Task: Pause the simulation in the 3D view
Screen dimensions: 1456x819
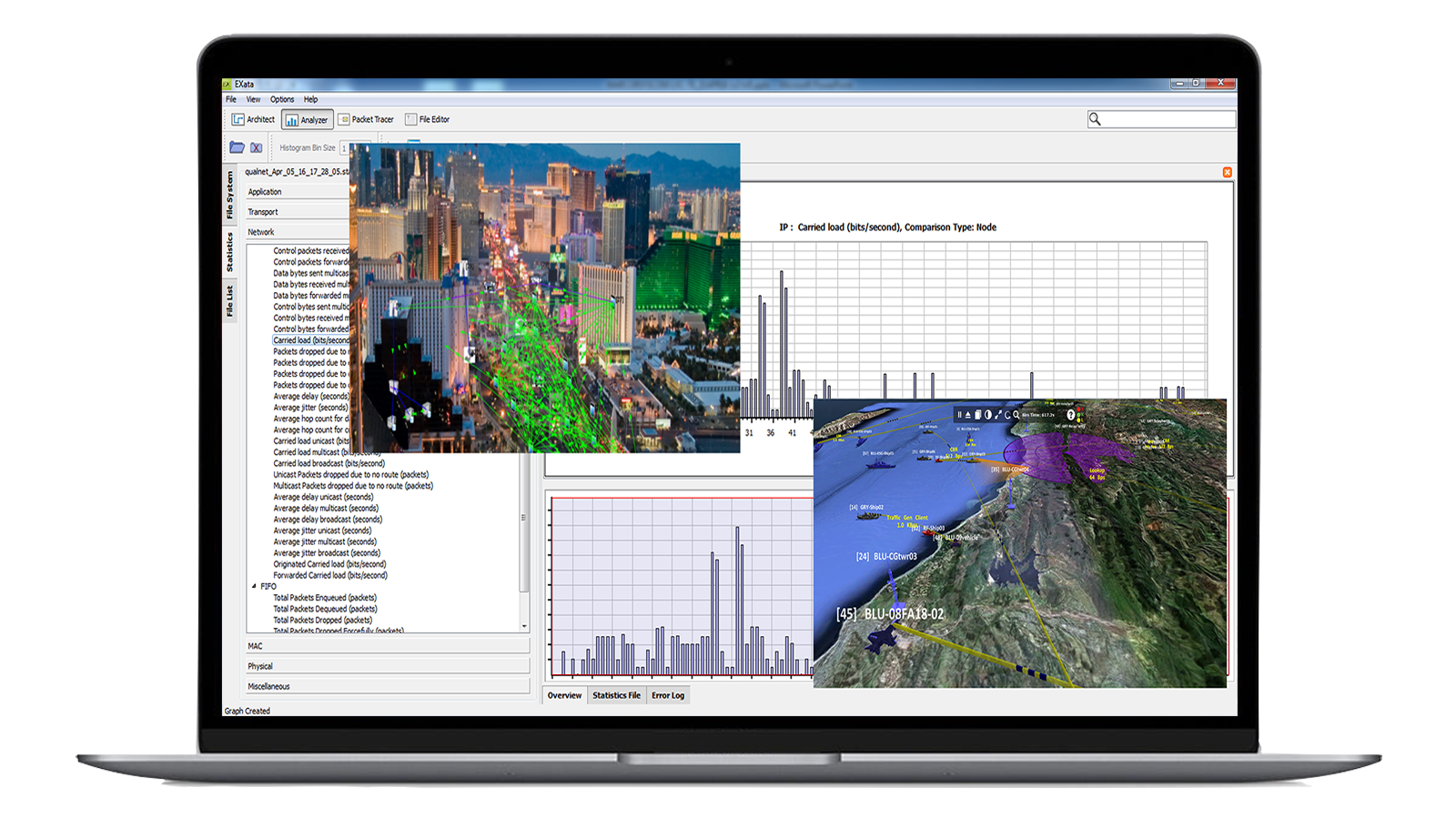Action: pyautogui.click(x=959, y=415)
